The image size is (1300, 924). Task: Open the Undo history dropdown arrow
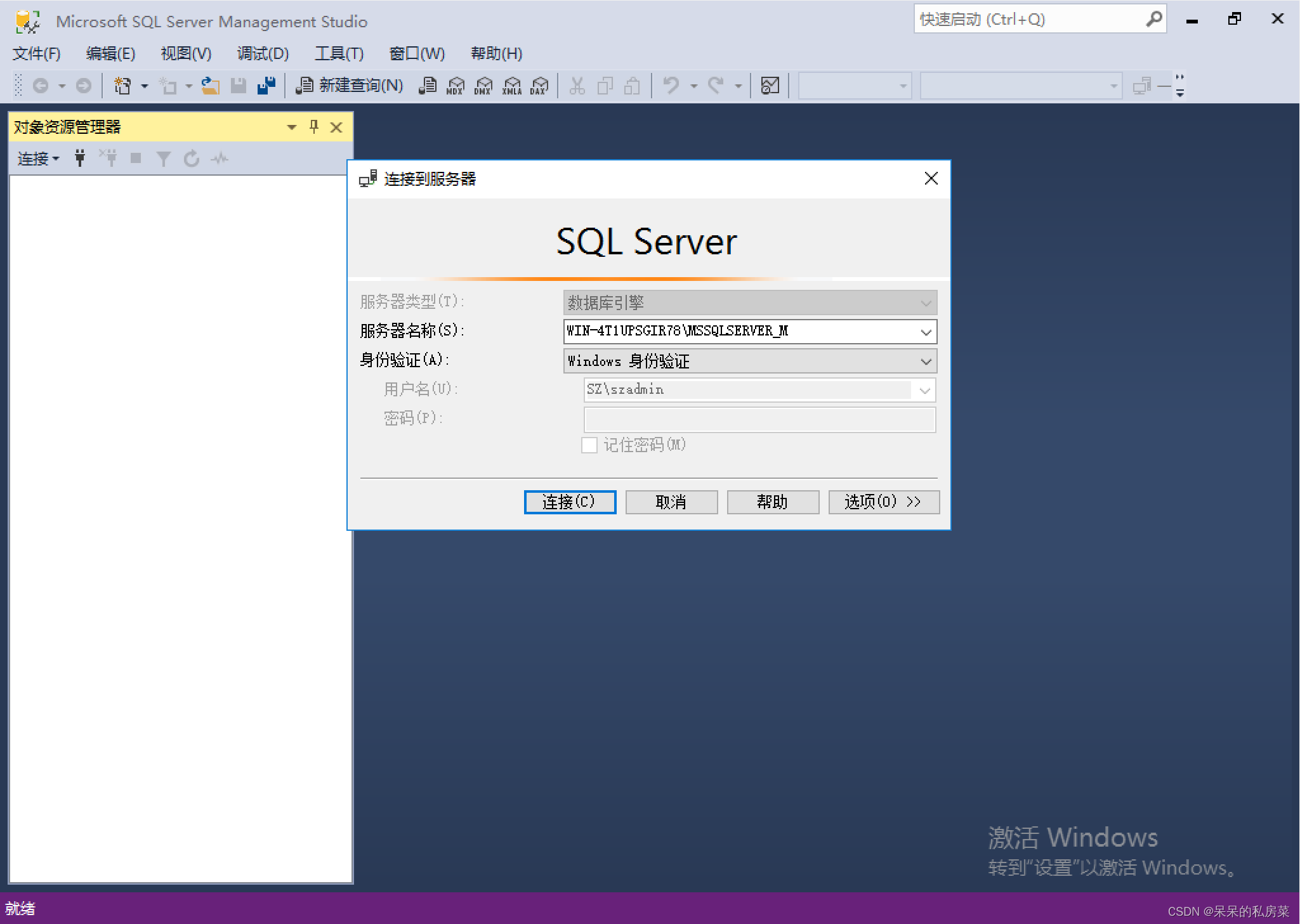[693, 86]
